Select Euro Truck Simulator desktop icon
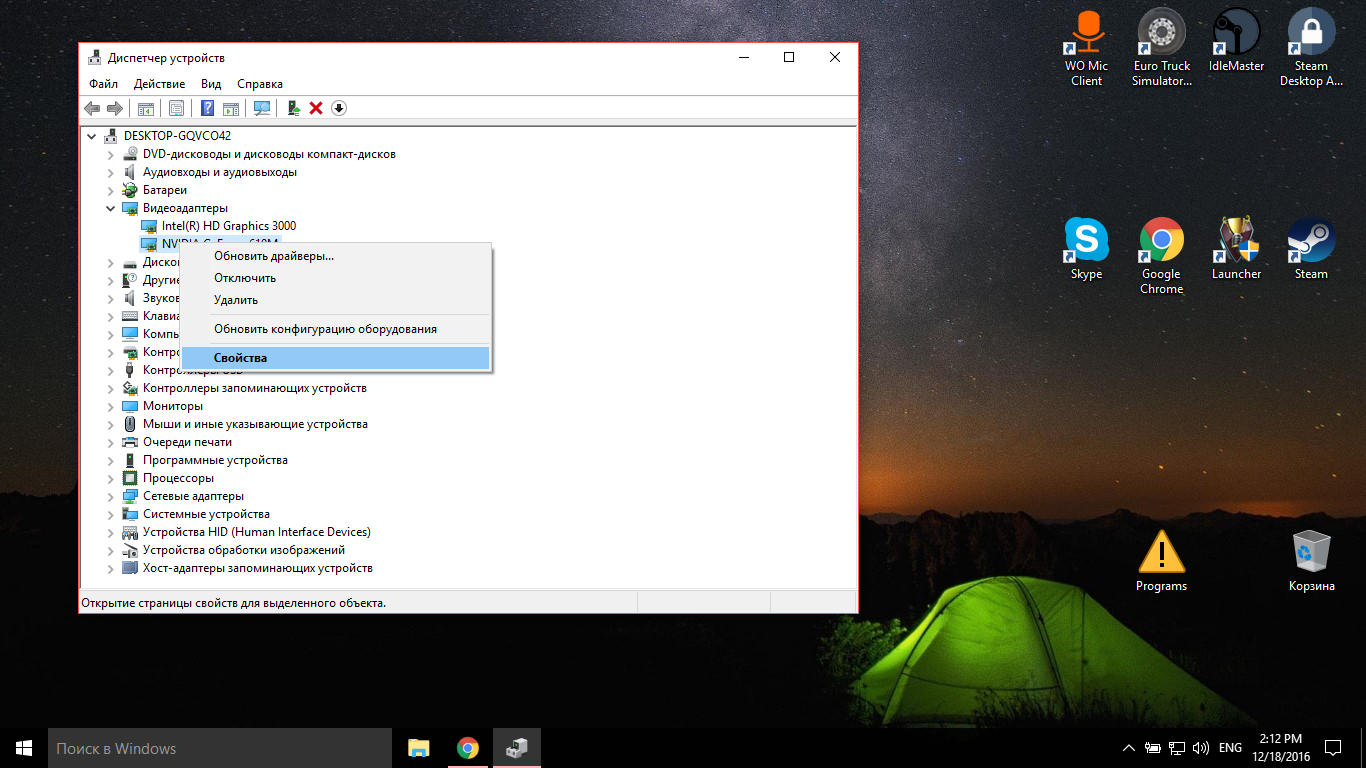The width and height of the screenshot is (1366, 768). [x=1161, y=49]
